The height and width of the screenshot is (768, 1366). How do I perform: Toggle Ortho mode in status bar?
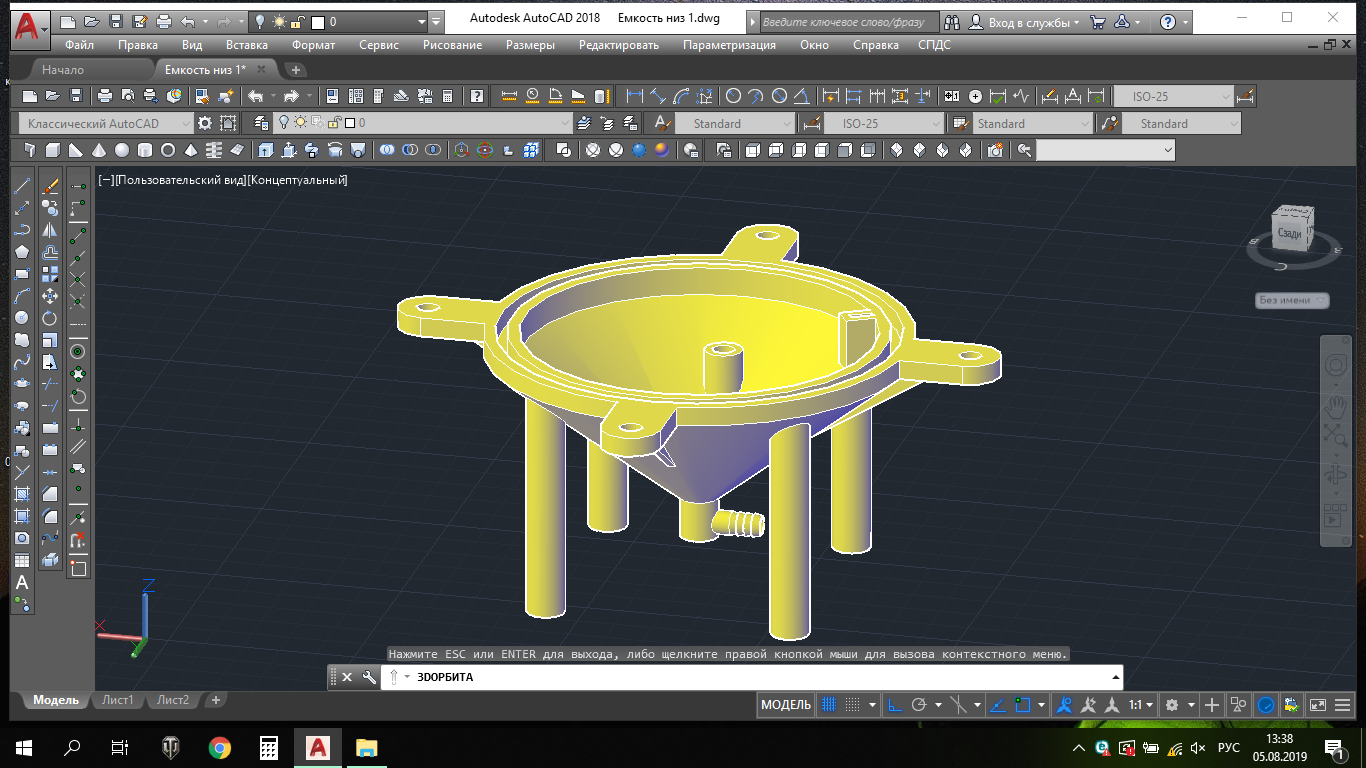[x=895, y=705]
